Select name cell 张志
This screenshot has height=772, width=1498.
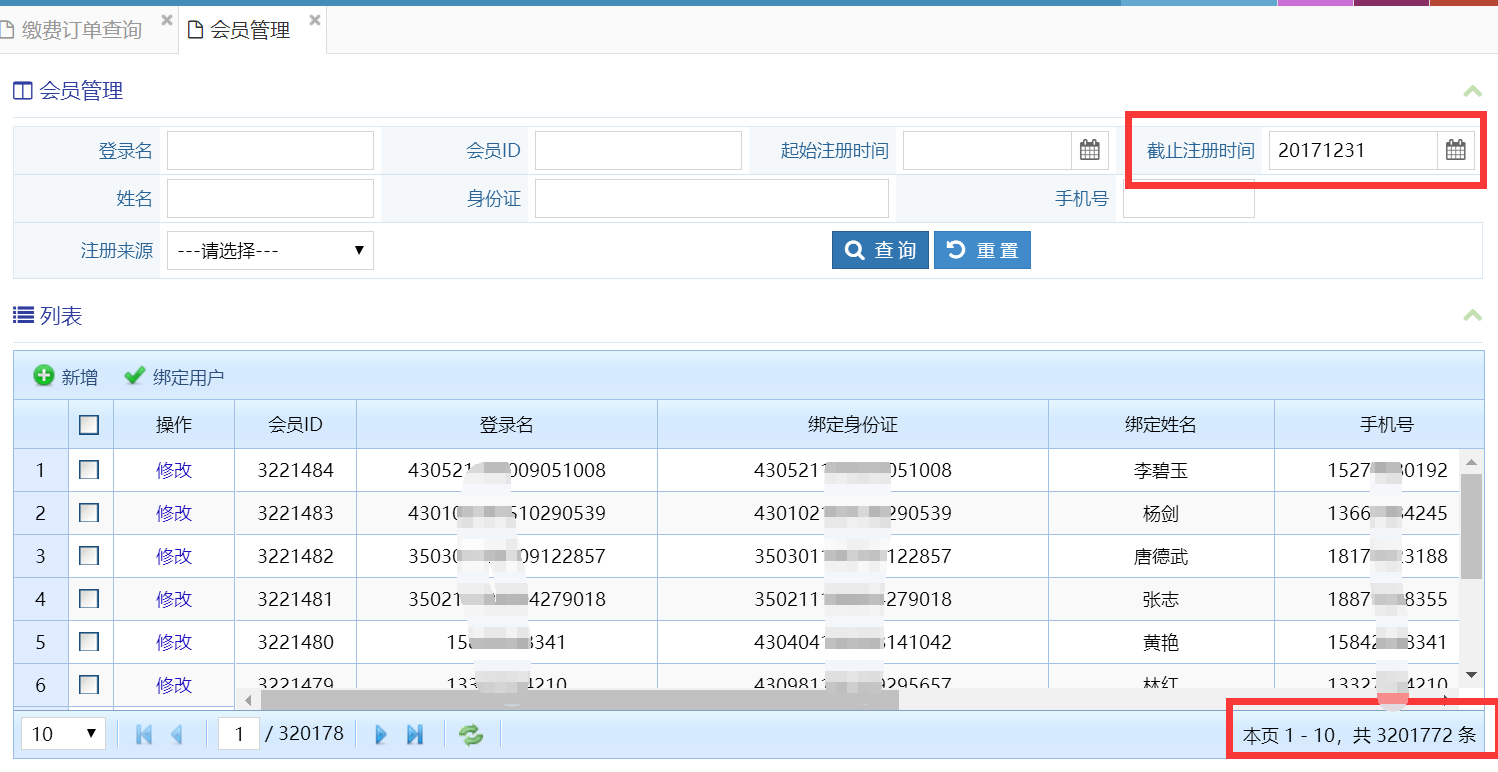tap(1161, 599)
